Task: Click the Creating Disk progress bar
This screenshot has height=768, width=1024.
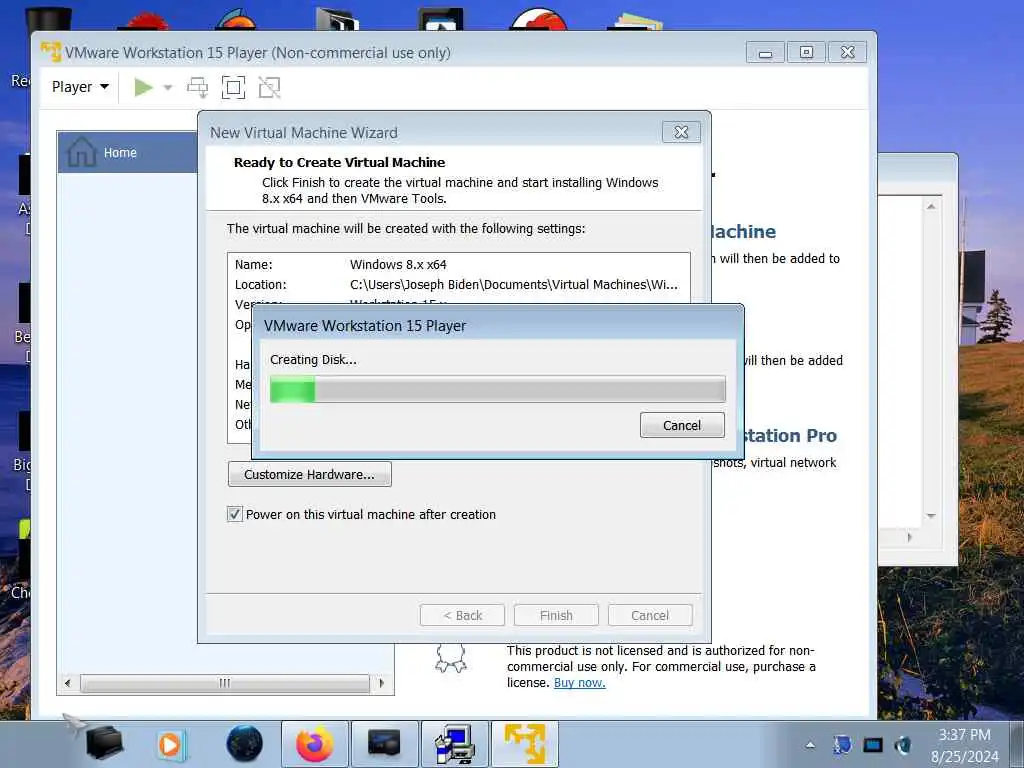Action: coord(498,390)
